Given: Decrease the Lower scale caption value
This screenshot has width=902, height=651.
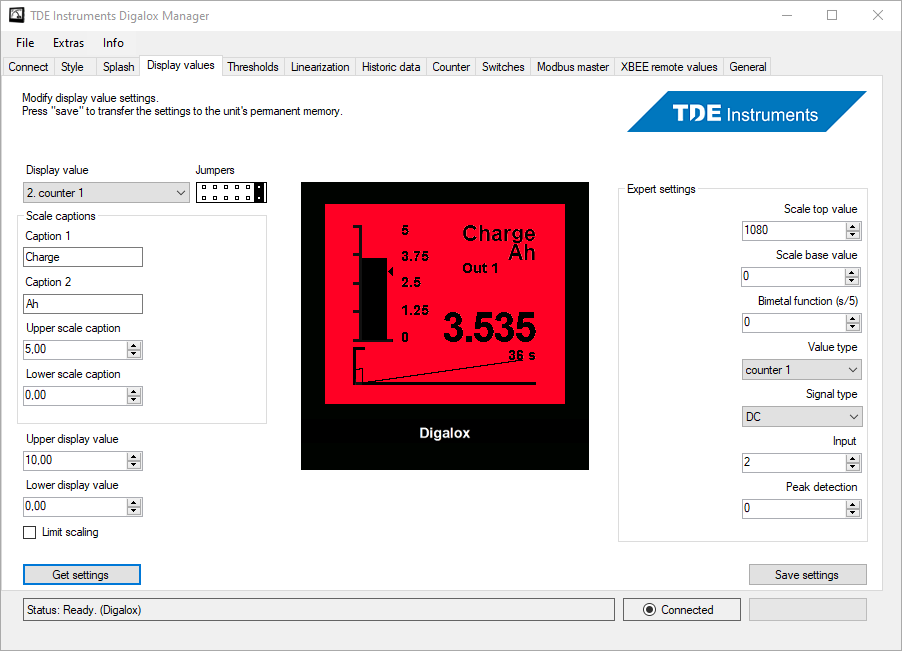Looking at the screenshot, I should [x=134, y=400].
